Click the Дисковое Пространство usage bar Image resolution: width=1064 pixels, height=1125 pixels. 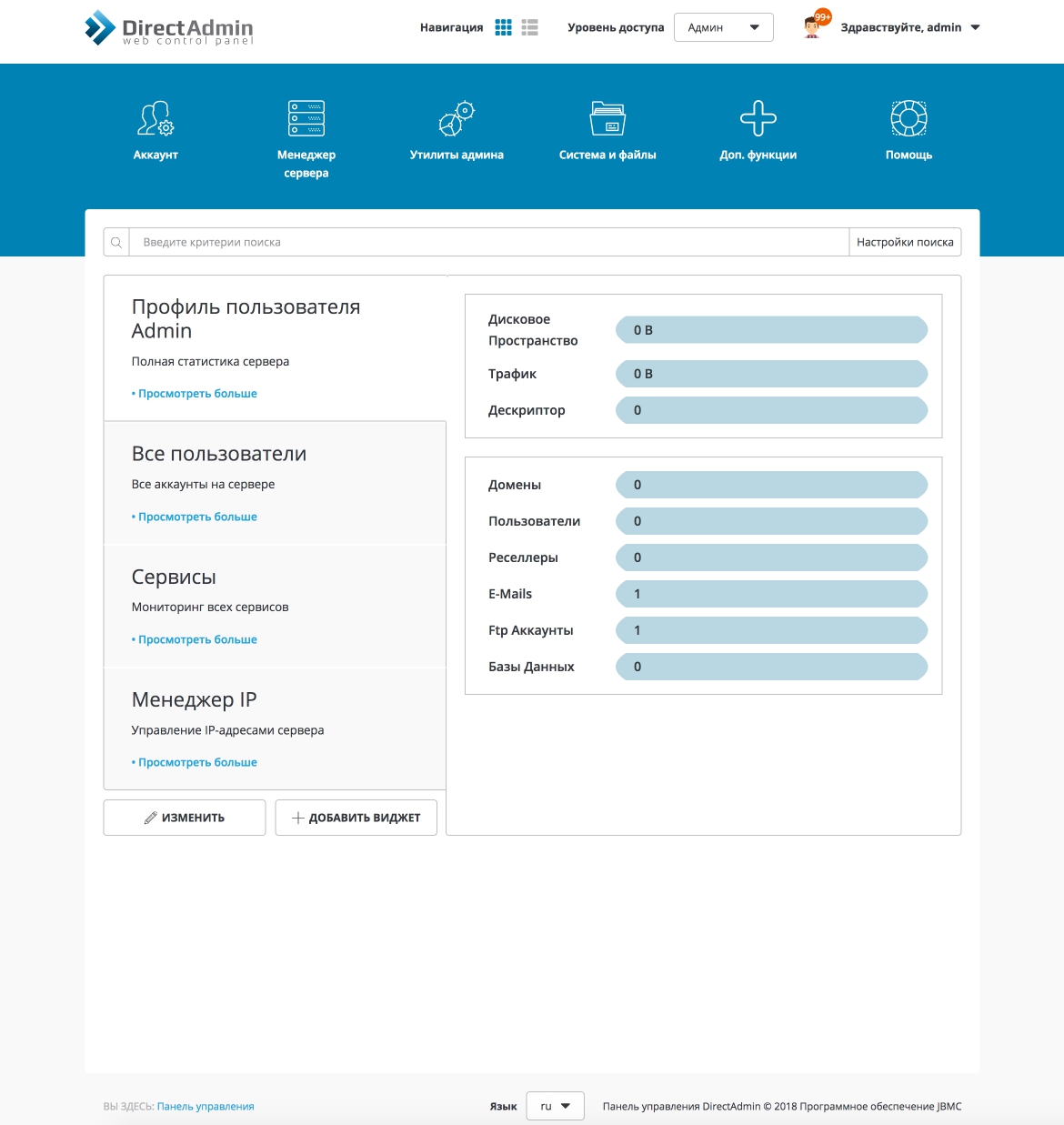point(771,330)
